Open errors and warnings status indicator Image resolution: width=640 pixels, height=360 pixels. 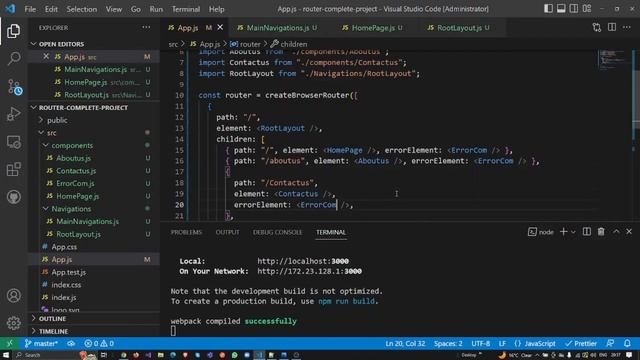click(x=99, y=343)
